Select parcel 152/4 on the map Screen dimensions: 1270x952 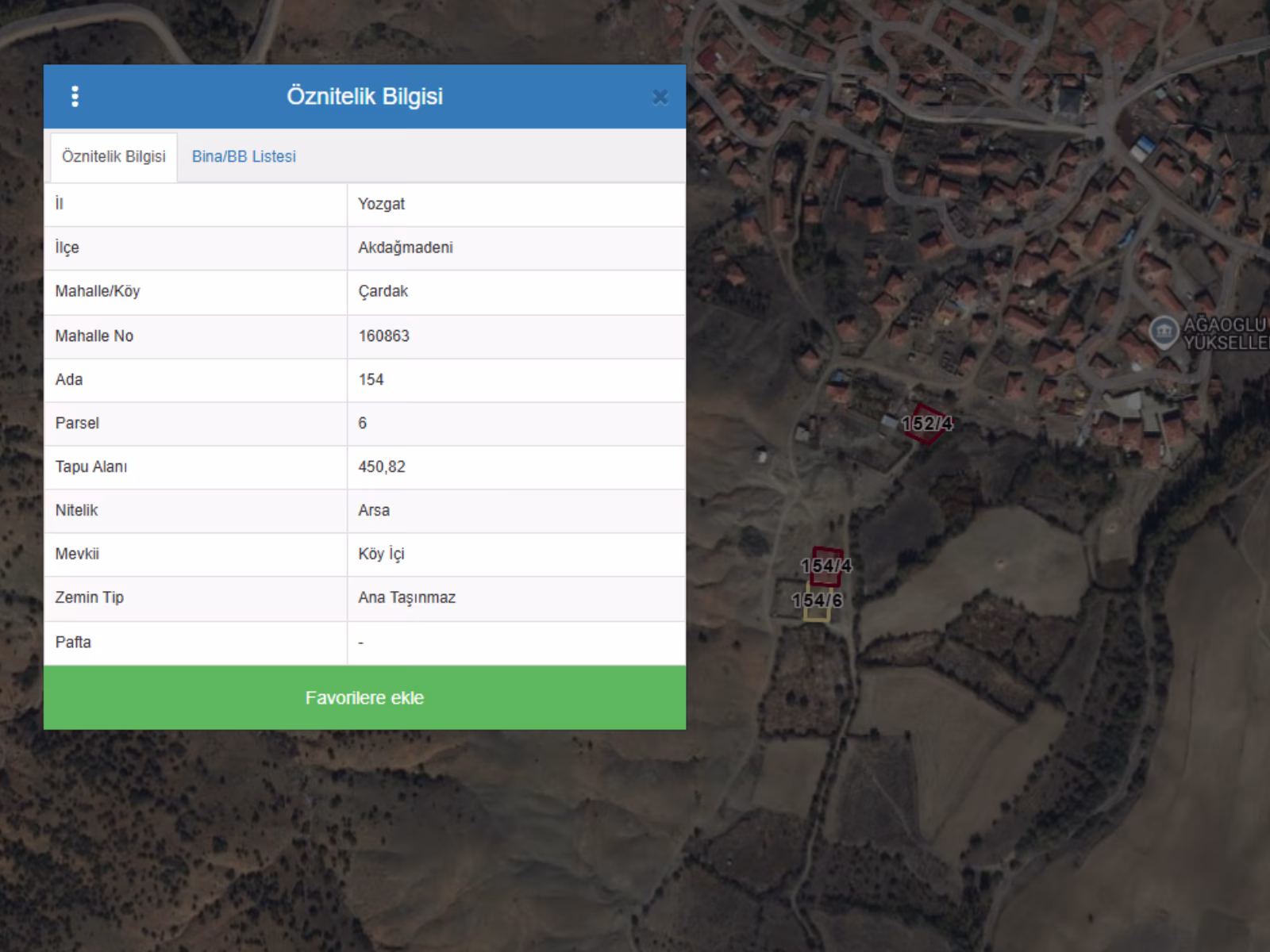point(926,423)
